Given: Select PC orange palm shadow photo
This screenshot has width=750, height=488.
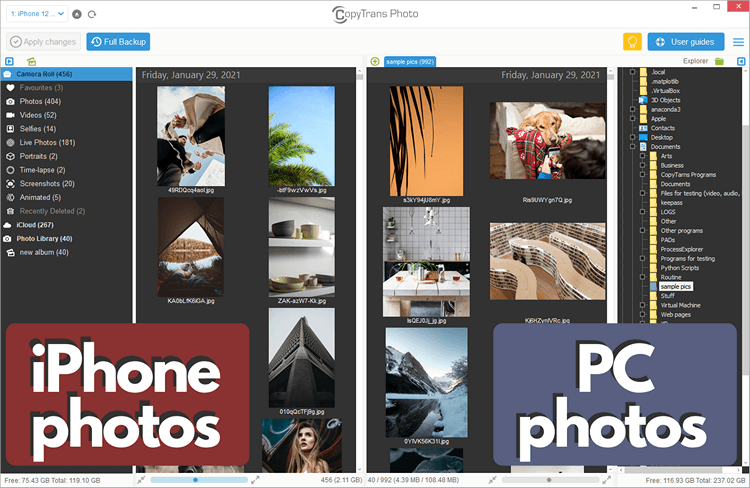Looking at the screenshot, I should pyautogui.click(x=426, y=141).
